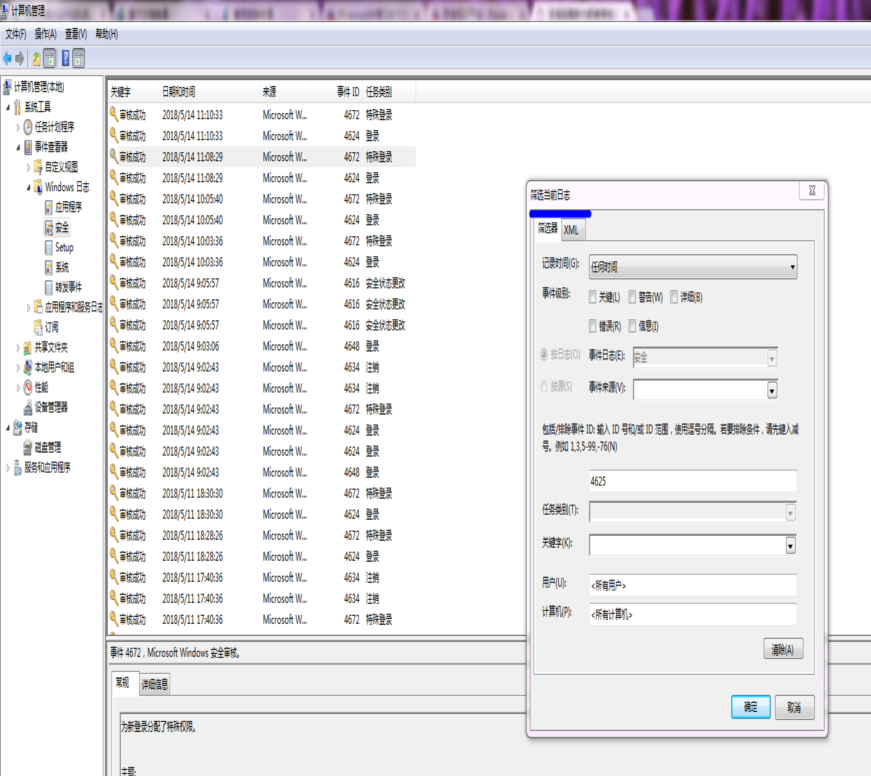Screen dimensions: 871x776
Task: Click the Up one level toolbar icon
Action: click(x=37, y=59)
